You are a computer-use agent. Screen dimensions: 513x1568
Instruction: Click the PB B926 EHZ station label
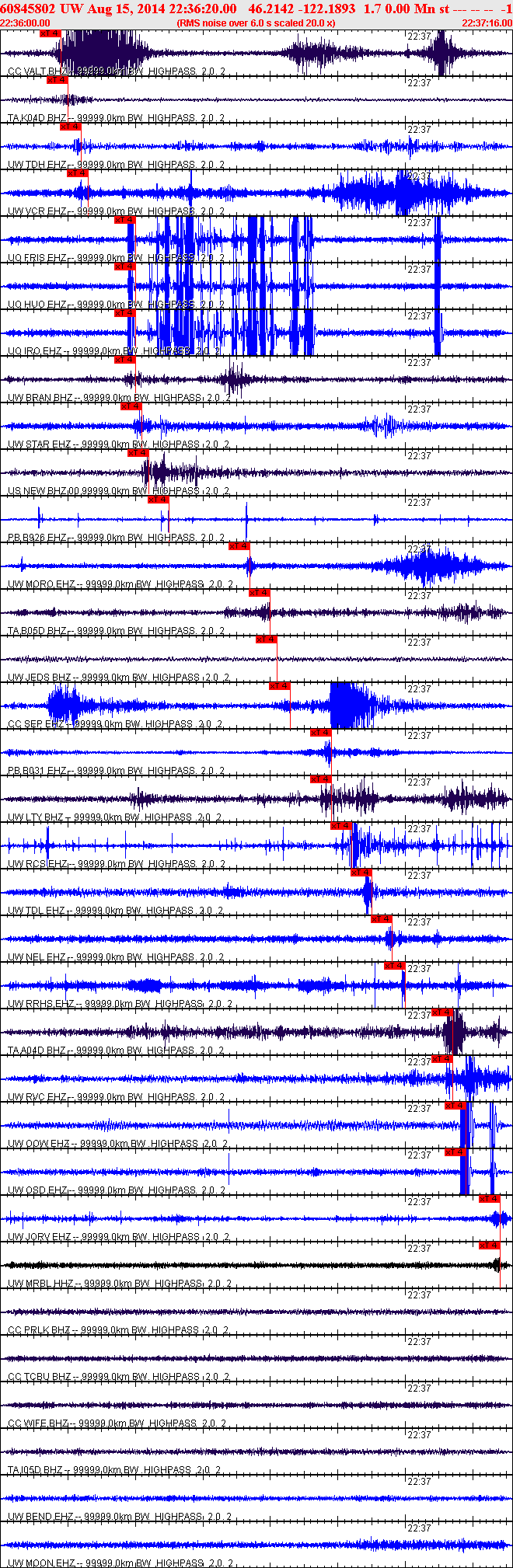pos(37,538)
